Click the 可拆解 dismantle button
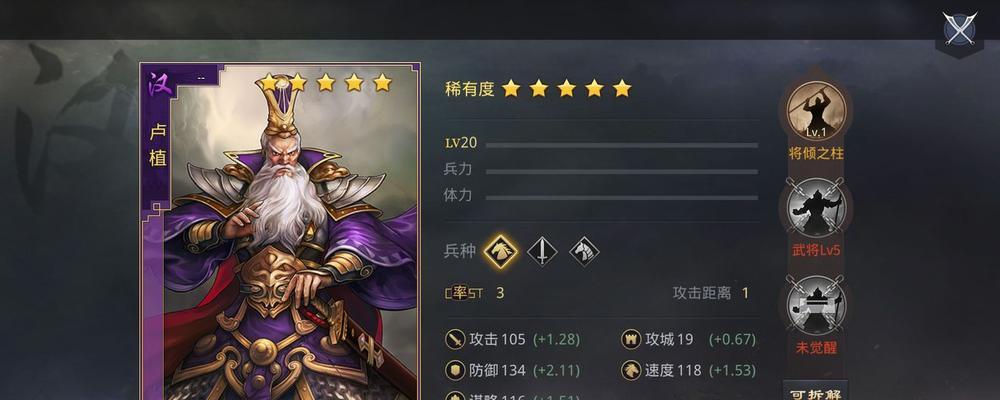 click(x=815, y=390)
